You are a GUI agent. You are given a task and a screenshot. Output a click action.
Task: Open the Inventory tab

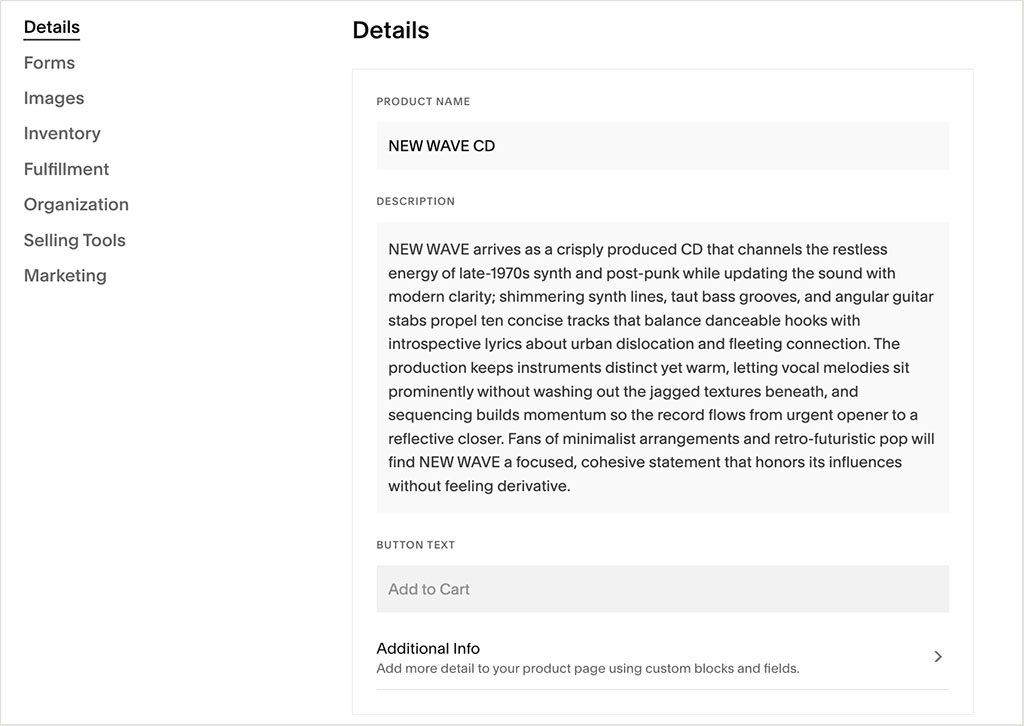coord(62,133)
